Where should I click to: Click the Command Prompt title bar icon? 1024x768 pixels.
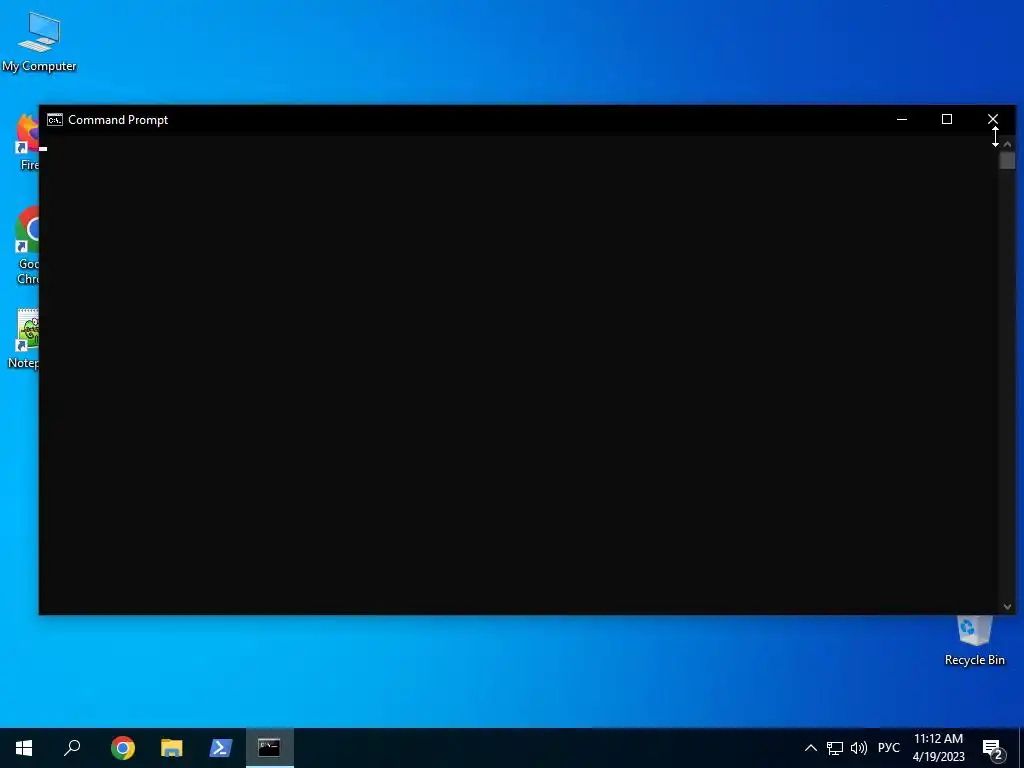tap(55, 120)
